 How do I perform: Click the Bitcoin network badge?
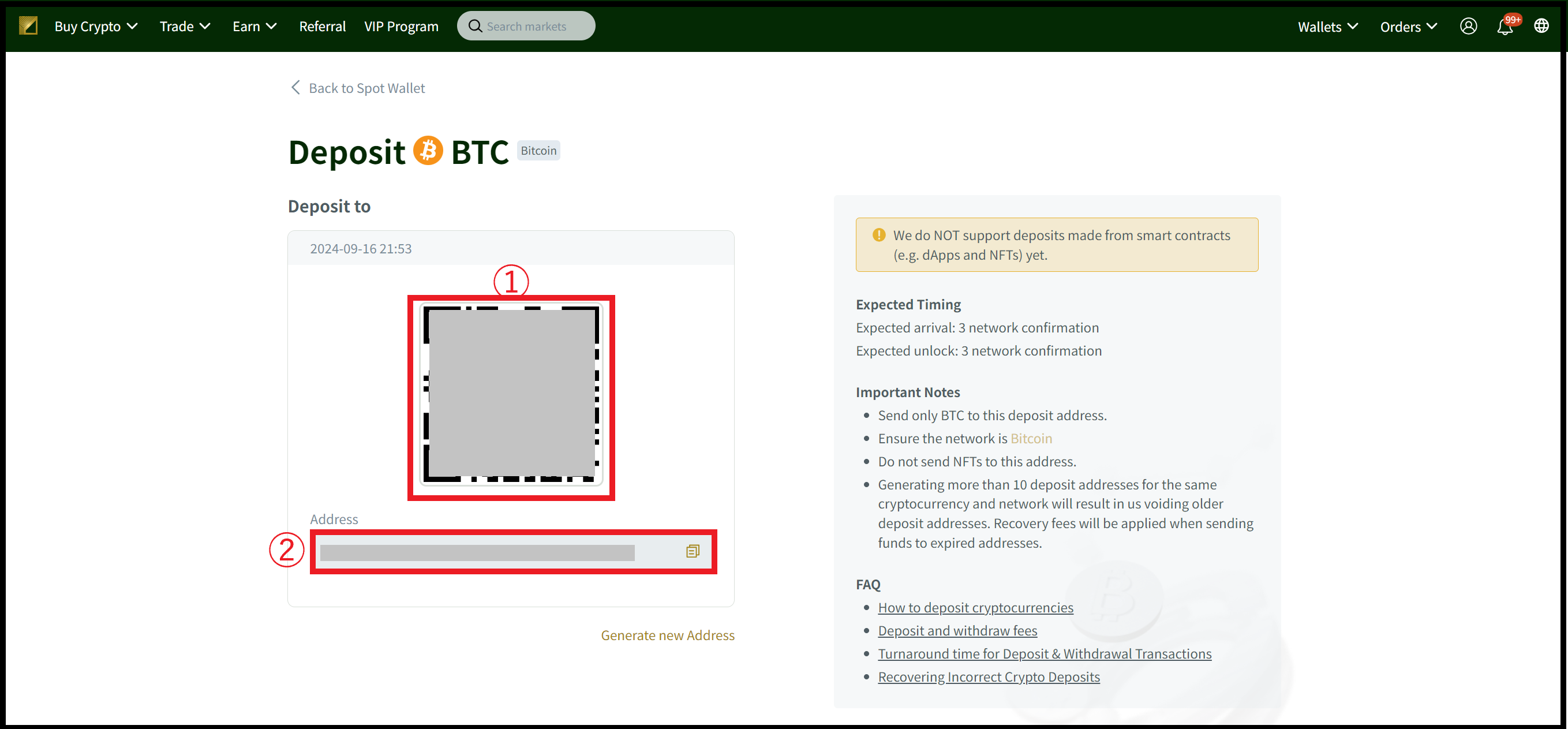(538, 151)
